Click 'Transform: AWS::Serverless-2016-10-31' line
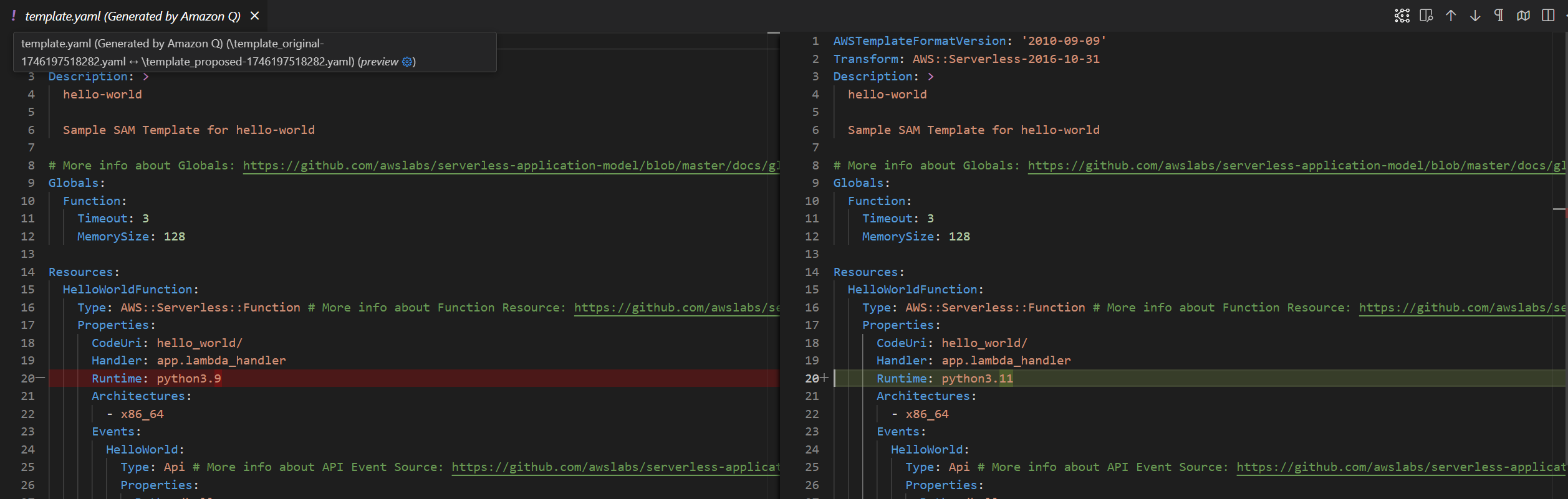 [x=966, y=59]
